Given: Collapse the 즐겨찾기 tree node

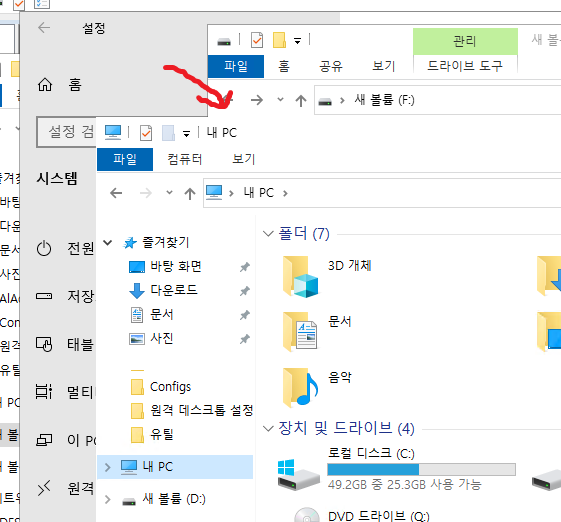Looking at the screenshot, I should 107,243.
